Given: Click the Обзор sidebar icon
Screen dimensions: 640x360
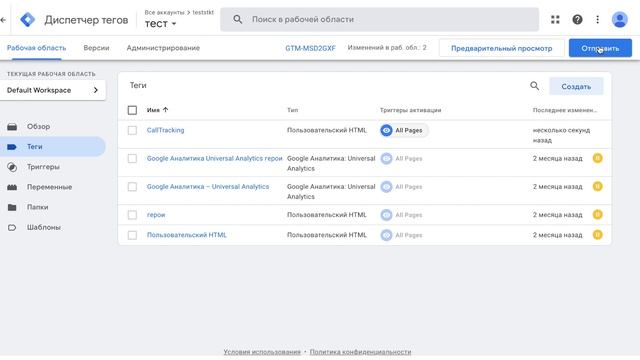Looking at the screenshot, I should point(12,127).
